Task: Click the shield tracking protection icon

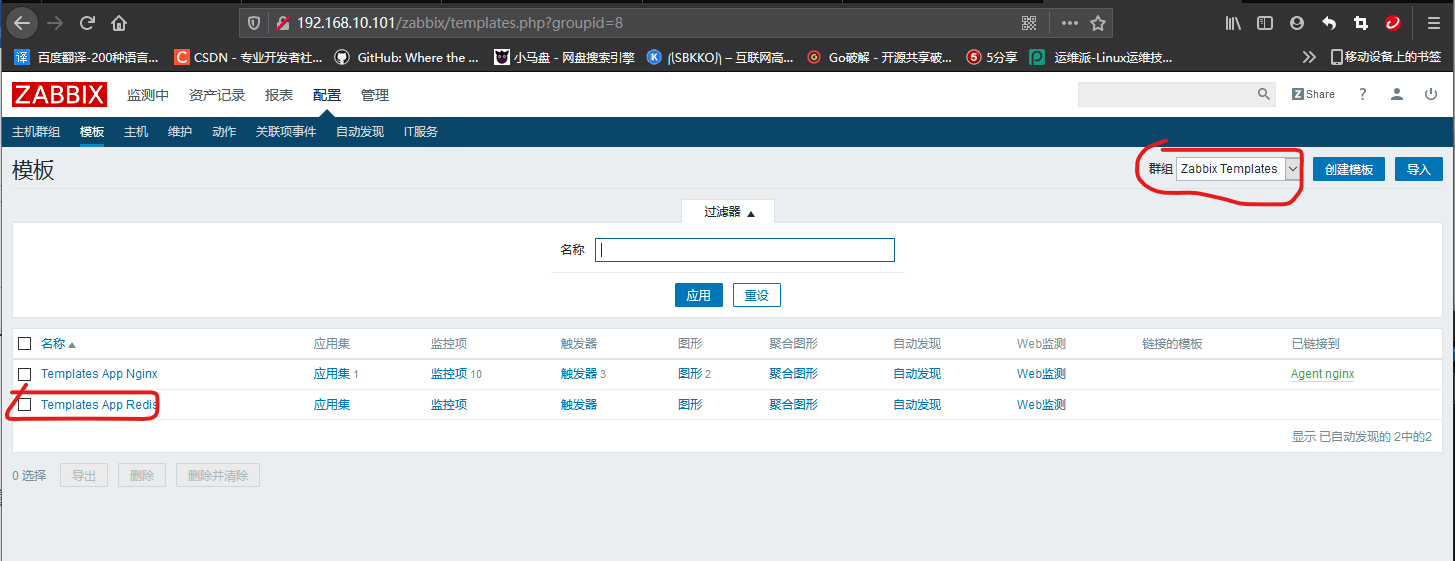Action: tap(254, 22)
